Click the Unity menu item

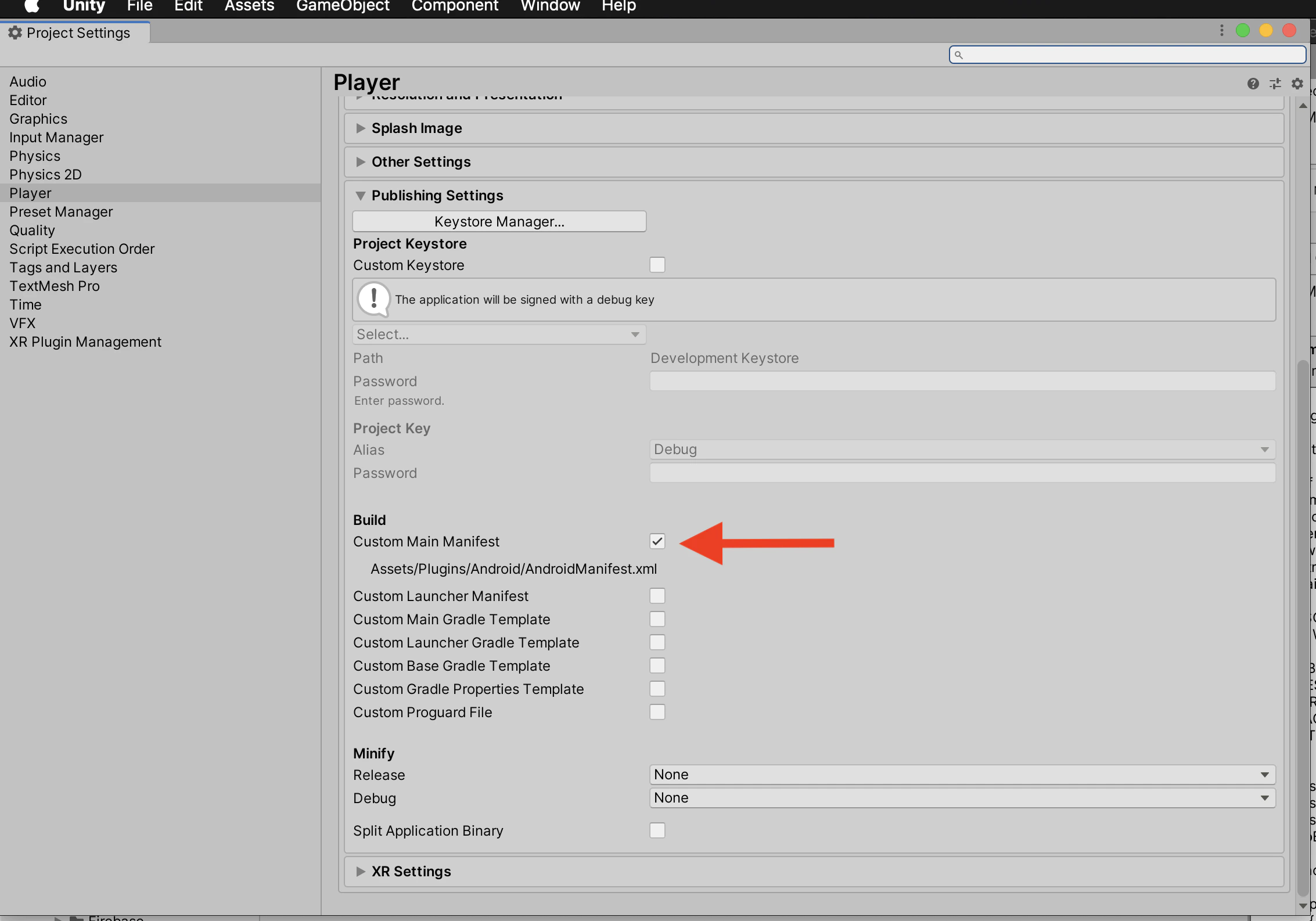pos(84,6)
